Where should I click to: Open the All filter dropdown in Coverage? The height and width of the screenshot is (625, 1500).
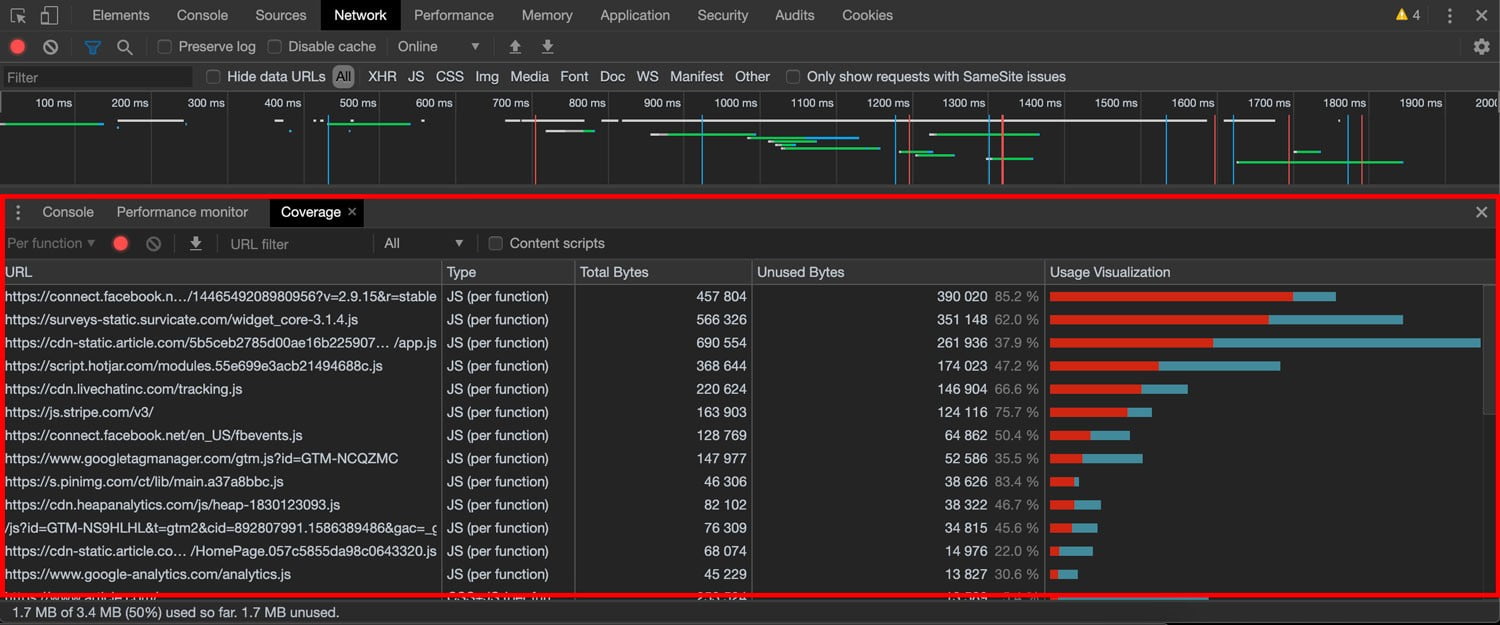(425, 243)
